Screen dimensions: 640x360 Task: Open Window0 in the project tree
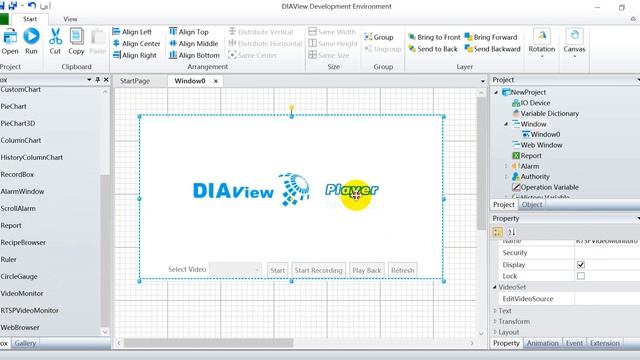(545, 134)
